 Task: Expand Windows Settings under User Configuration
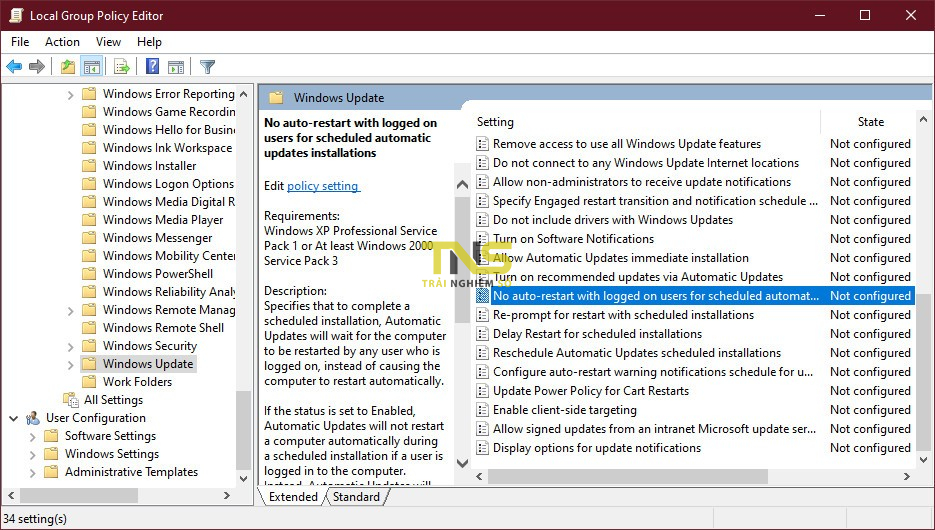tap(32, 454)
